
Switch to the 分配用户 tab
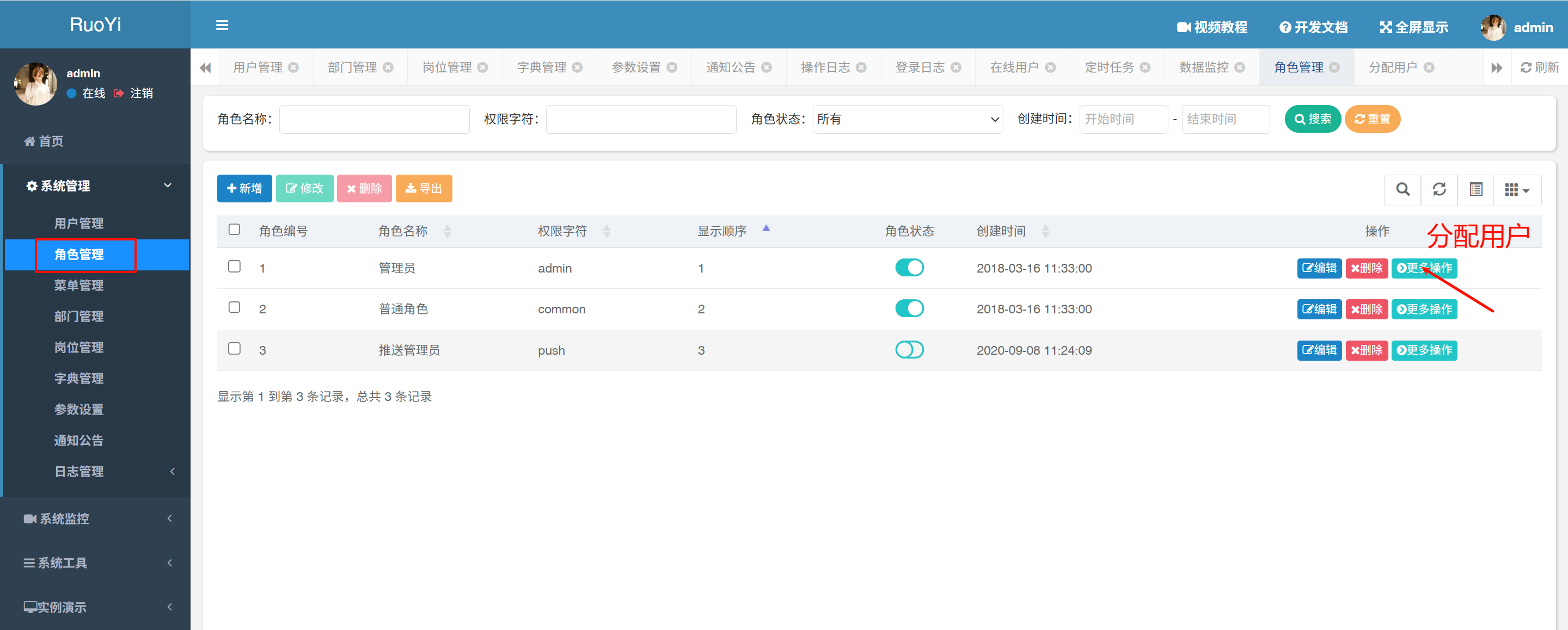[x=1393, y=67]
